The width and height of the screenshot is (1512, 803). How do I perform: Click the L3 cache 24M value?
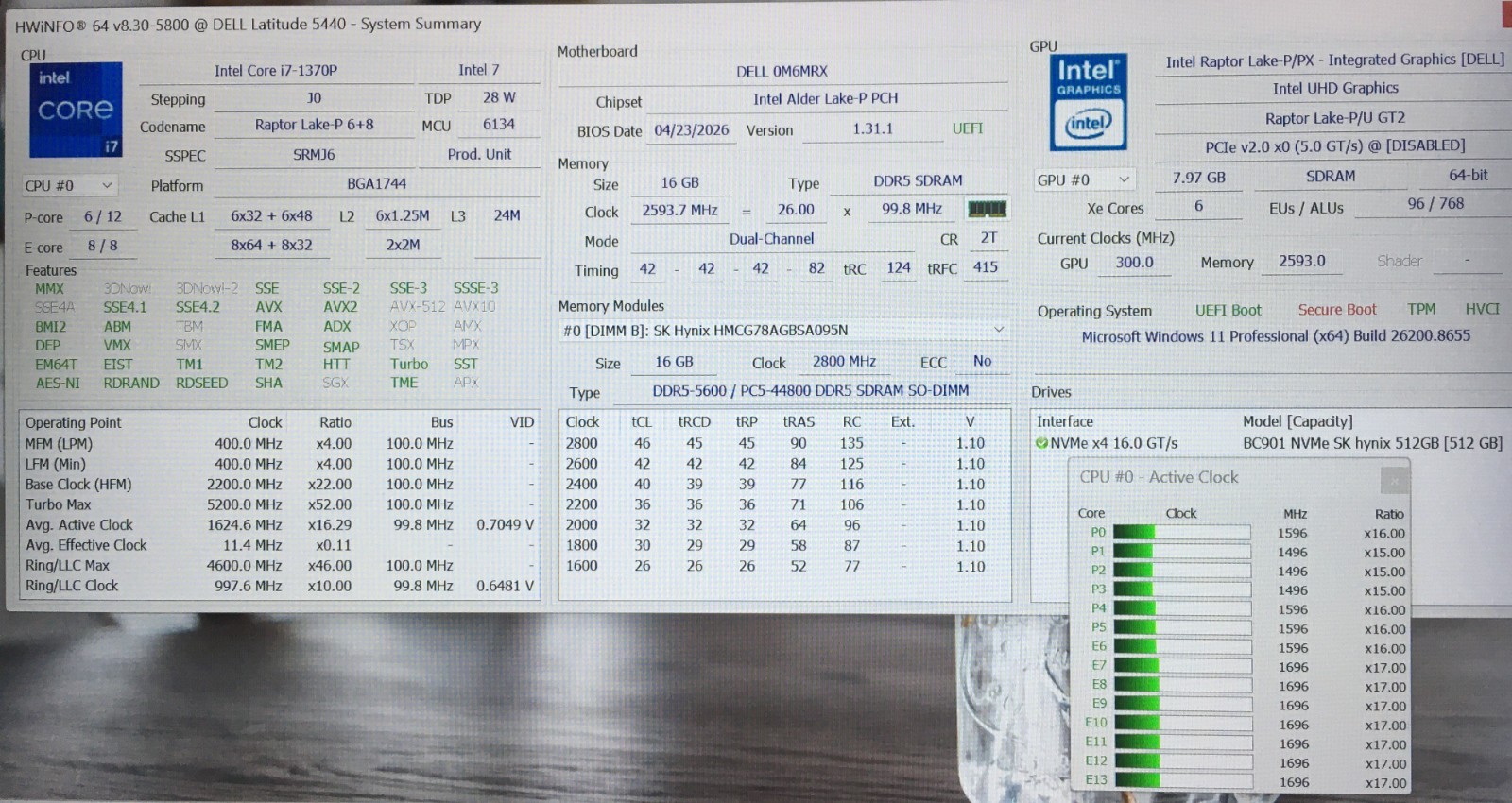[x=507, y=215]
